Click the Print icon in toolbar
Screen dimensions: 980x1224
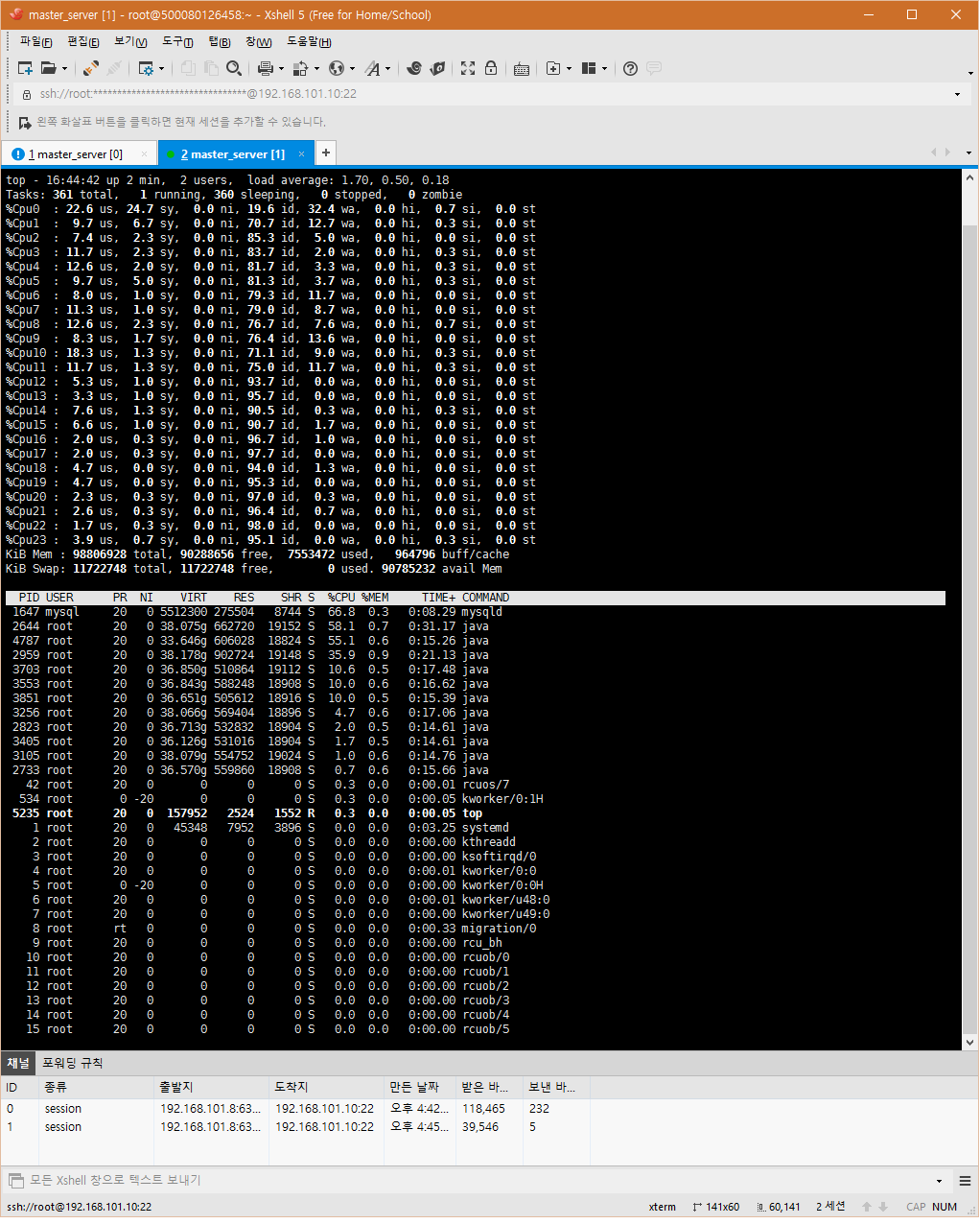(265, 68)
